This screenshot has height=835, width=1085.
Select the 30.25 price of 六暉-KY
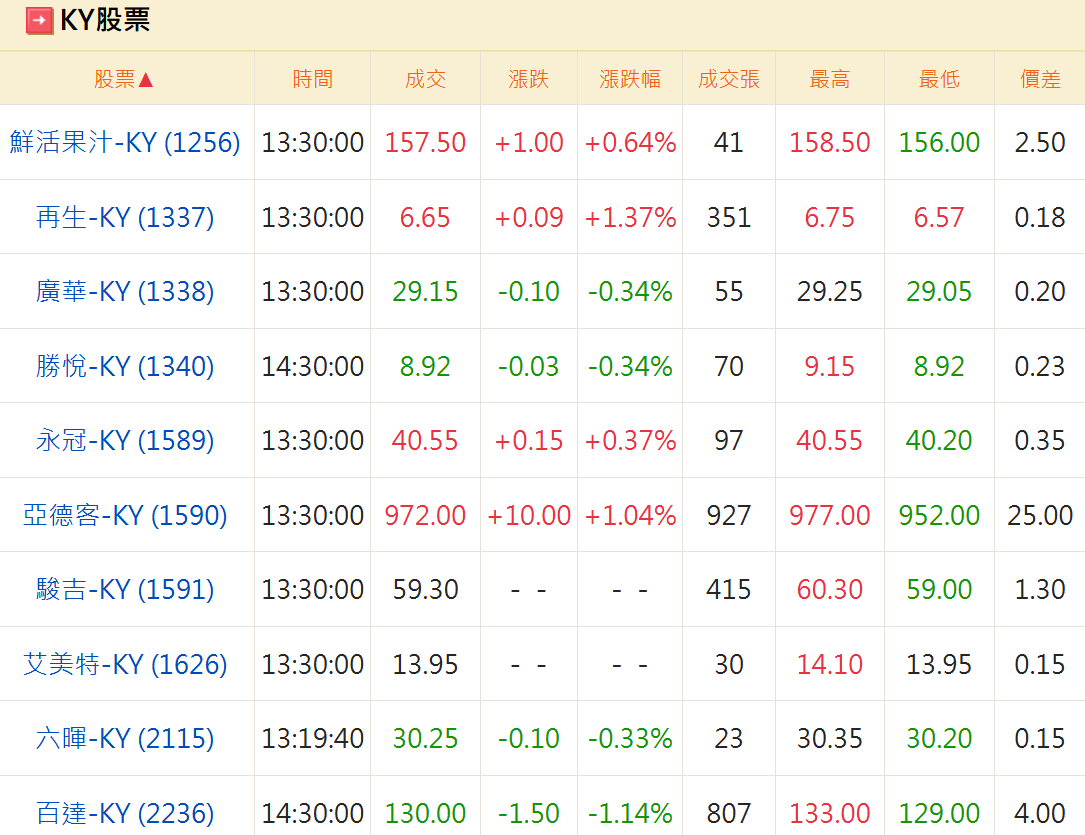pos(425,739)
